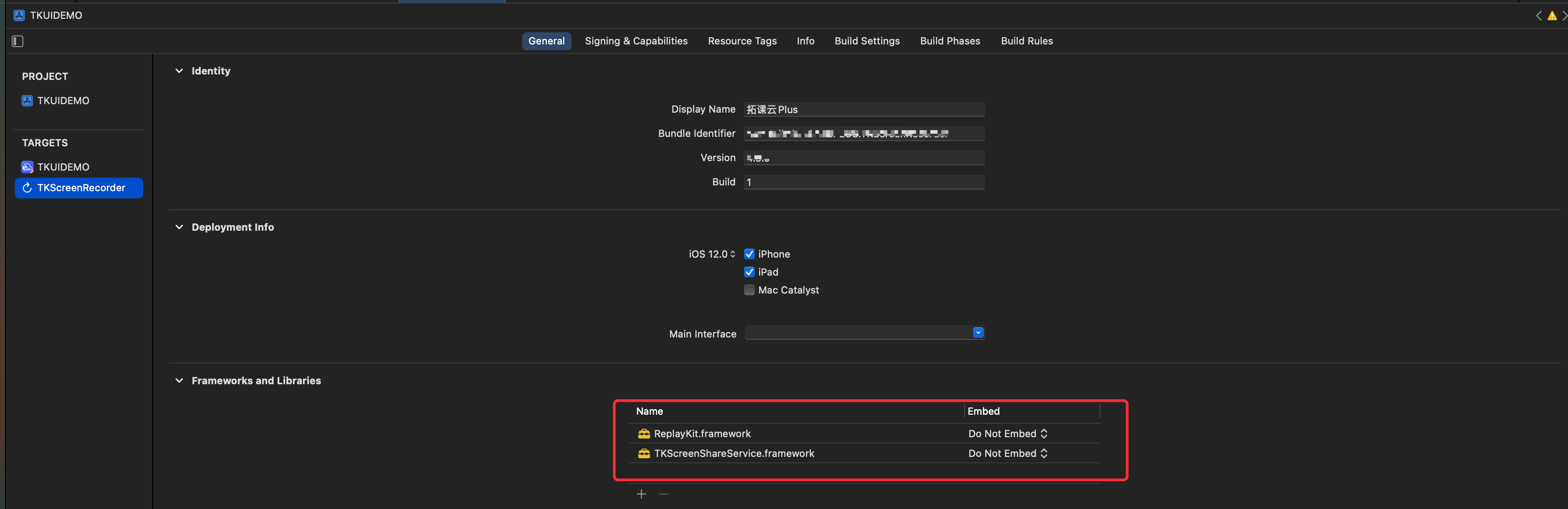Click the remove framework minus button
This screenshot has height=509, width=1568.
tap(664, 494)
